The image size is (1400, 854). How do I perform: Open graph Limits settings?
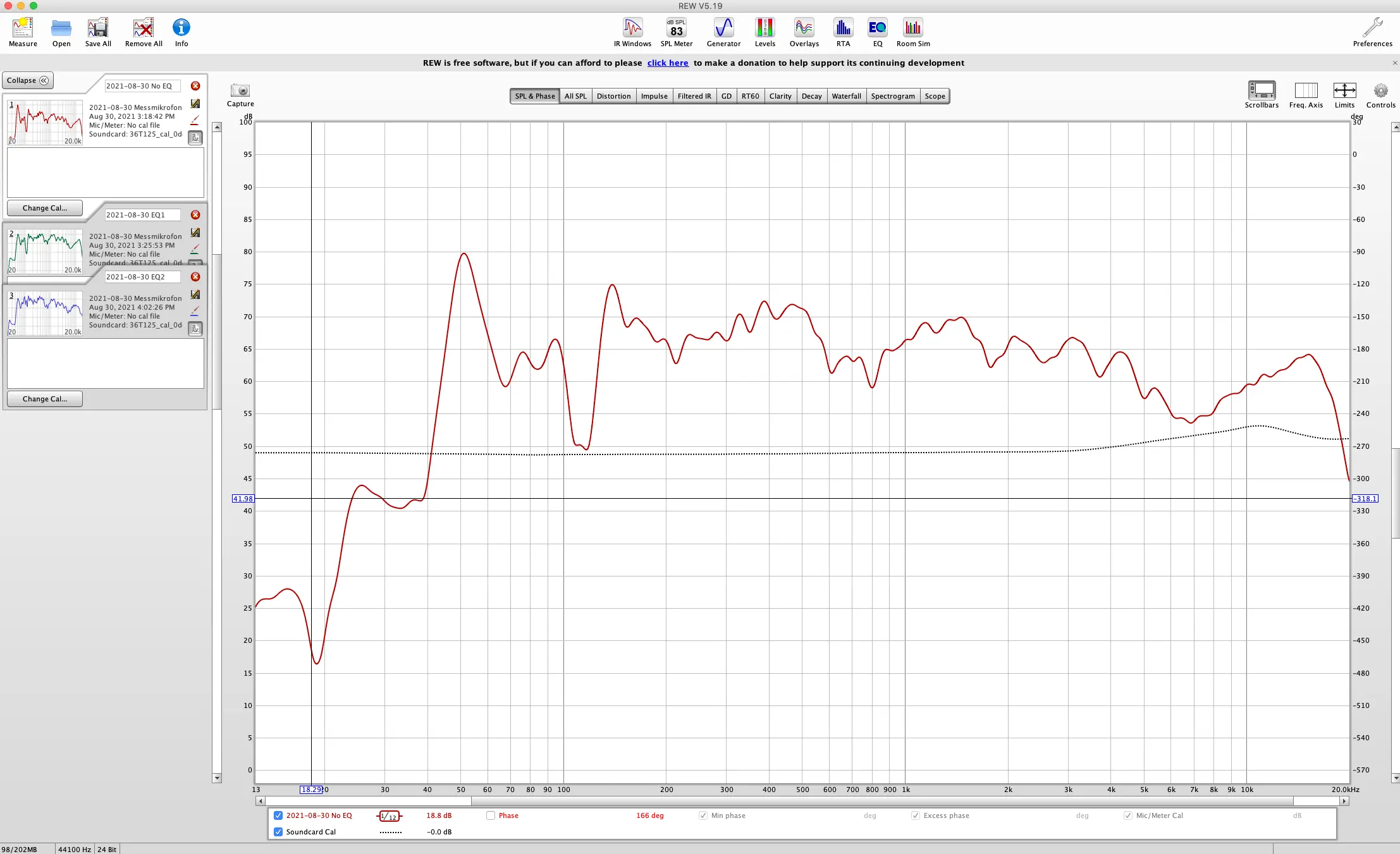click(x=1344, y=91)
